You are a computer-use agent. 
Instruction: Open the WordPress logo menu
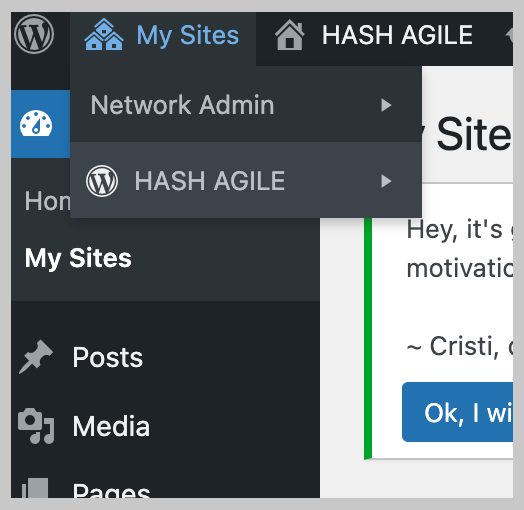click(34, 34)
